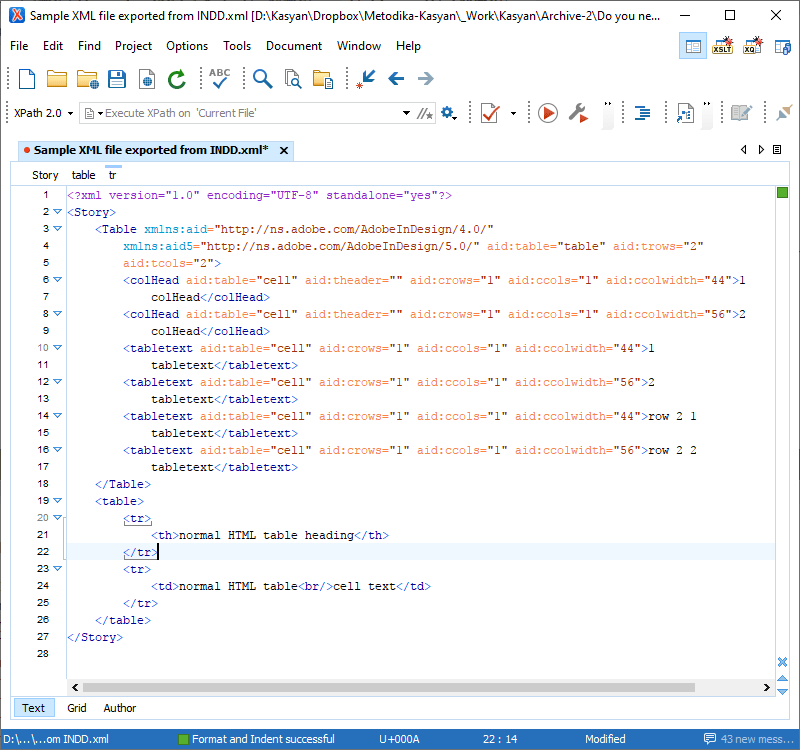Click the horizontal scrollbar of the editor

[389, 687]
